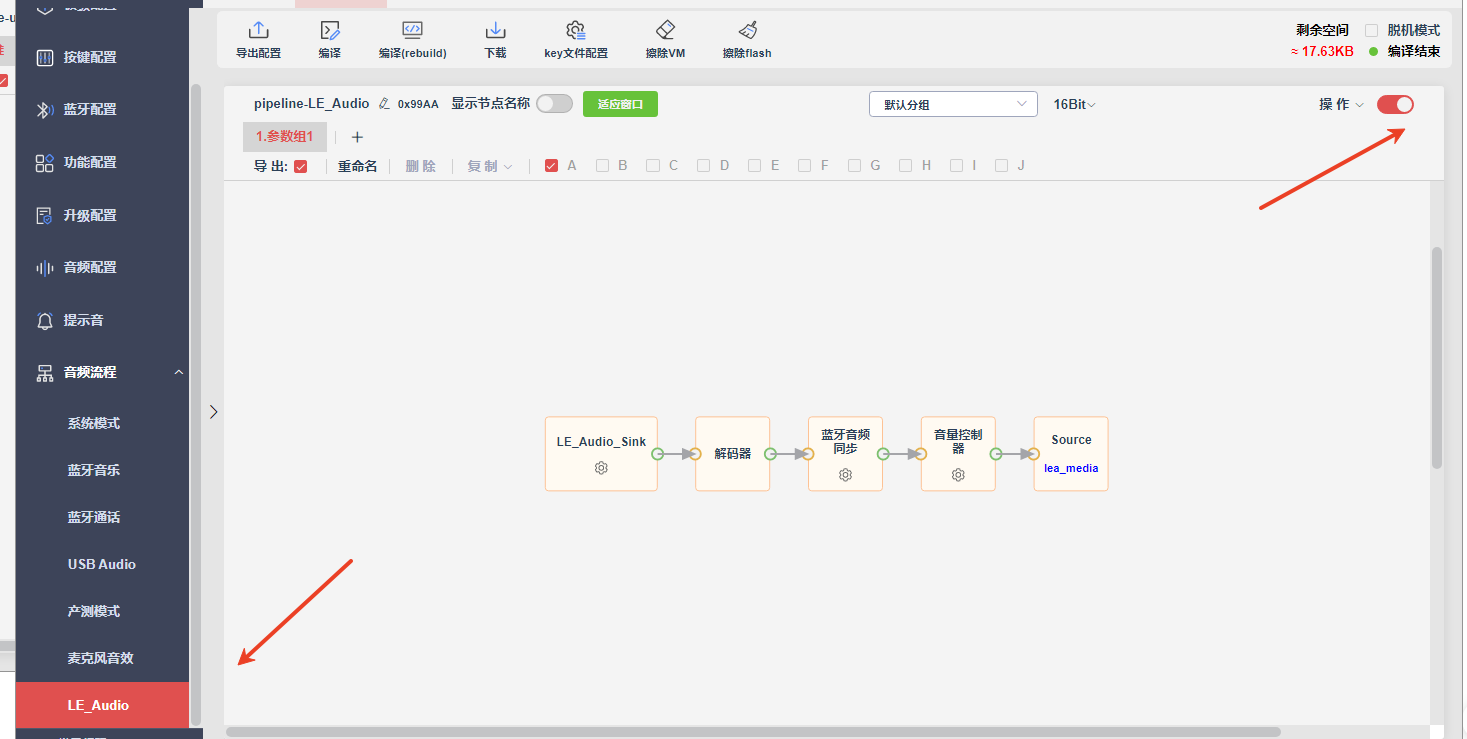Open 功能配置 in the sidebar

(x=102, y=162)
